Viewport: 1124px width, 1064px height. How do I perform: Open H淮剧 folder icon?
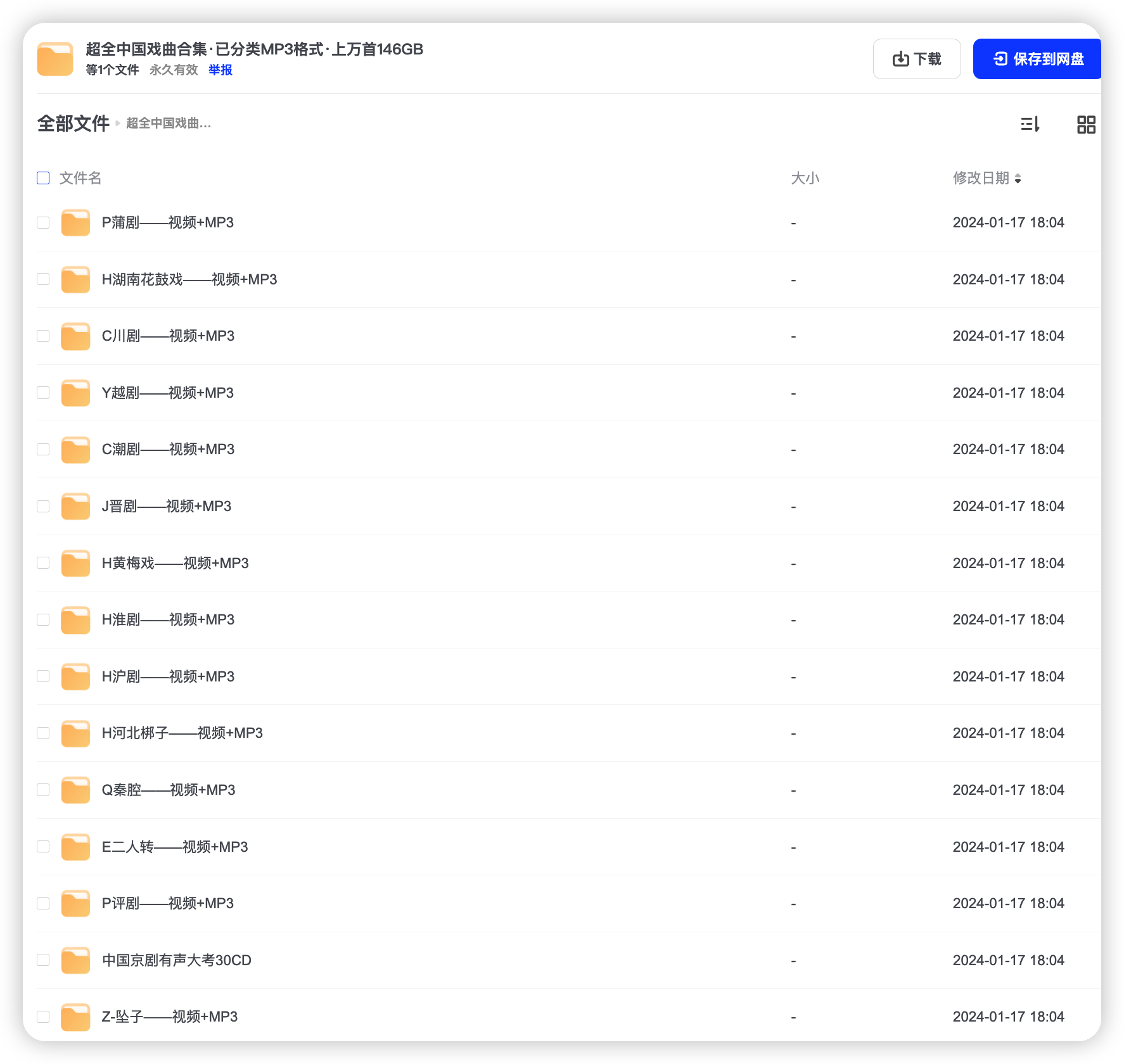point(75,620)
